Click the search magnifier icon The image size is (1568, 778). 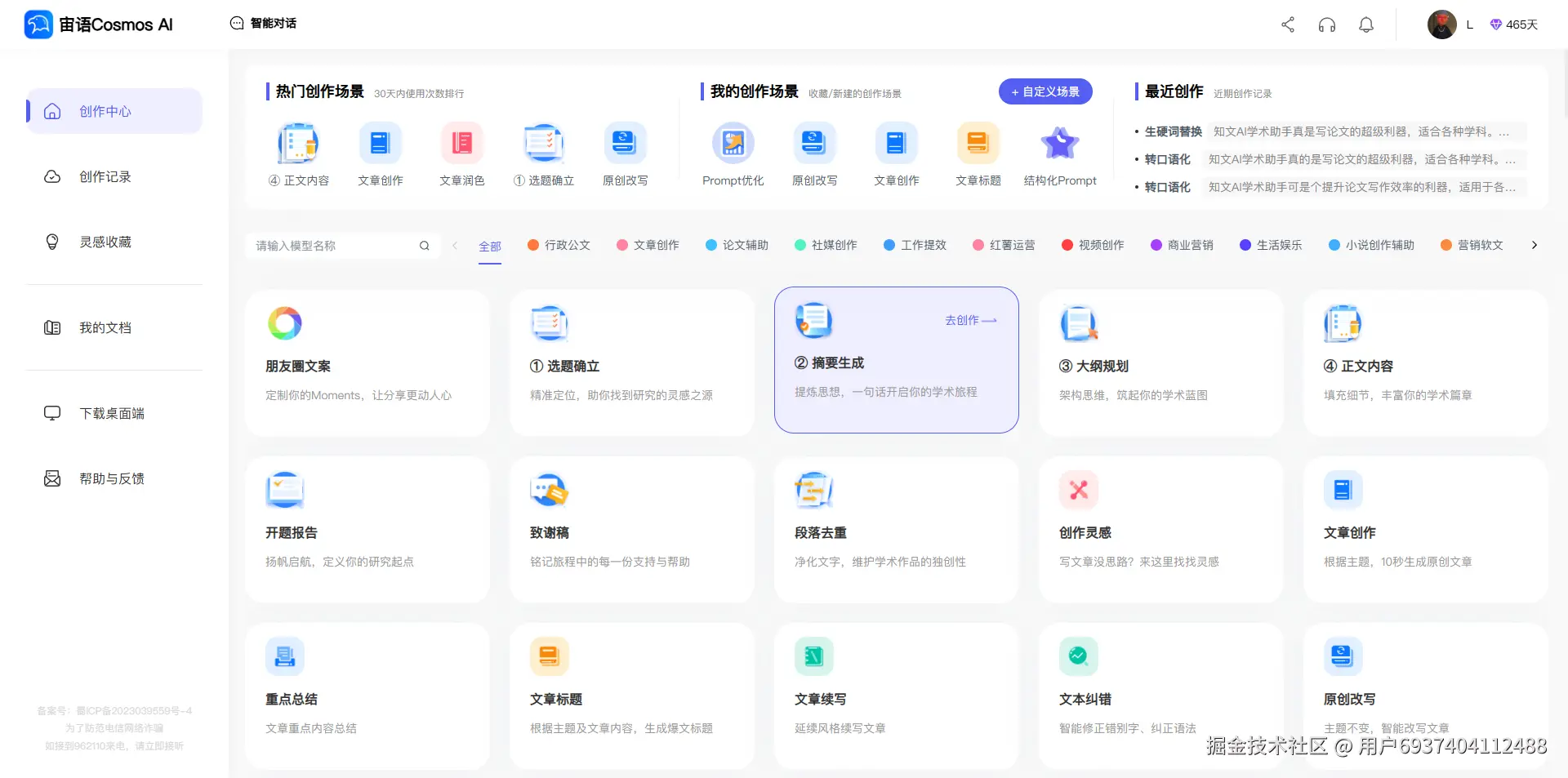click(425, 246)
